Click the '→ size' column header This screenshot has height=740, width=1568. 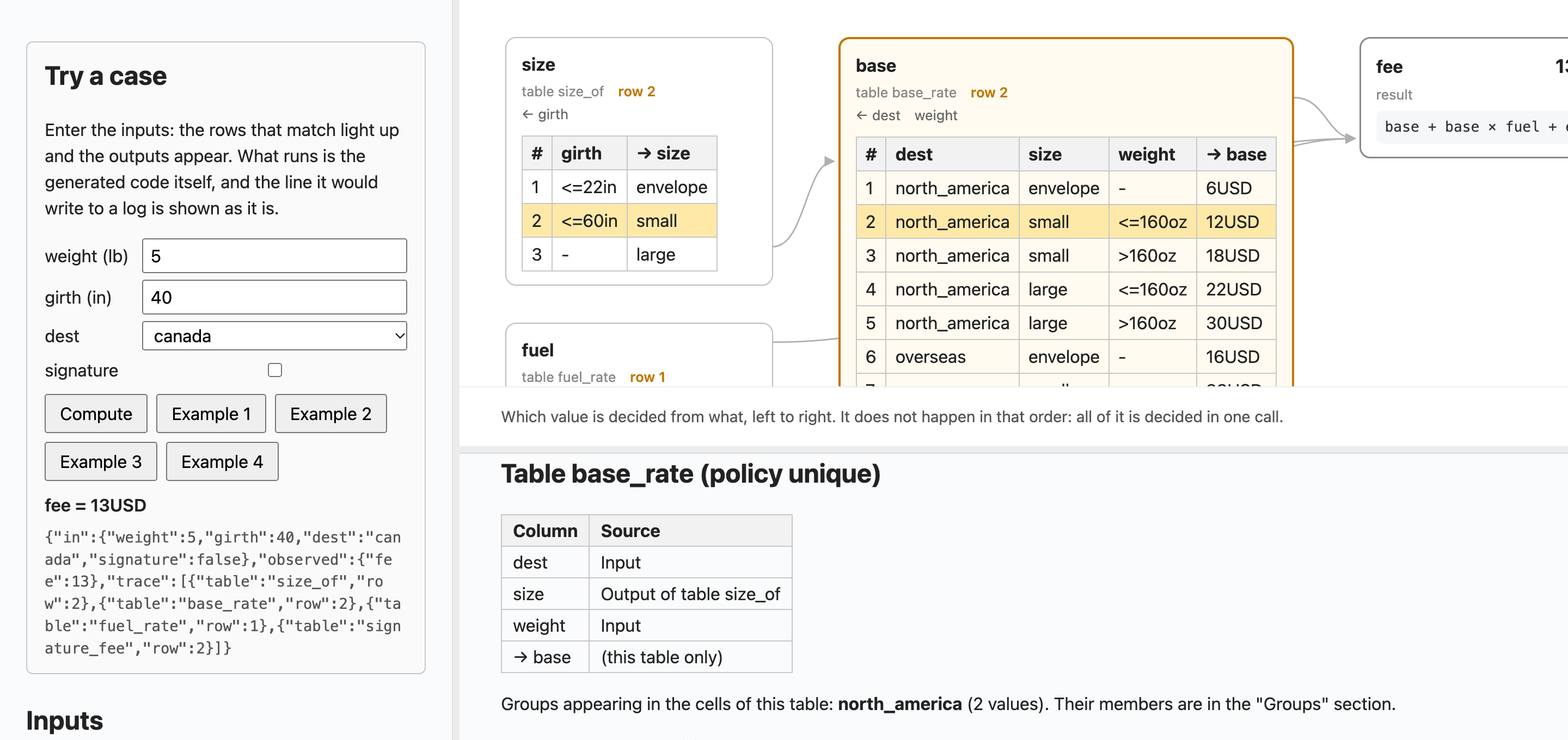(x=672, y=153)
